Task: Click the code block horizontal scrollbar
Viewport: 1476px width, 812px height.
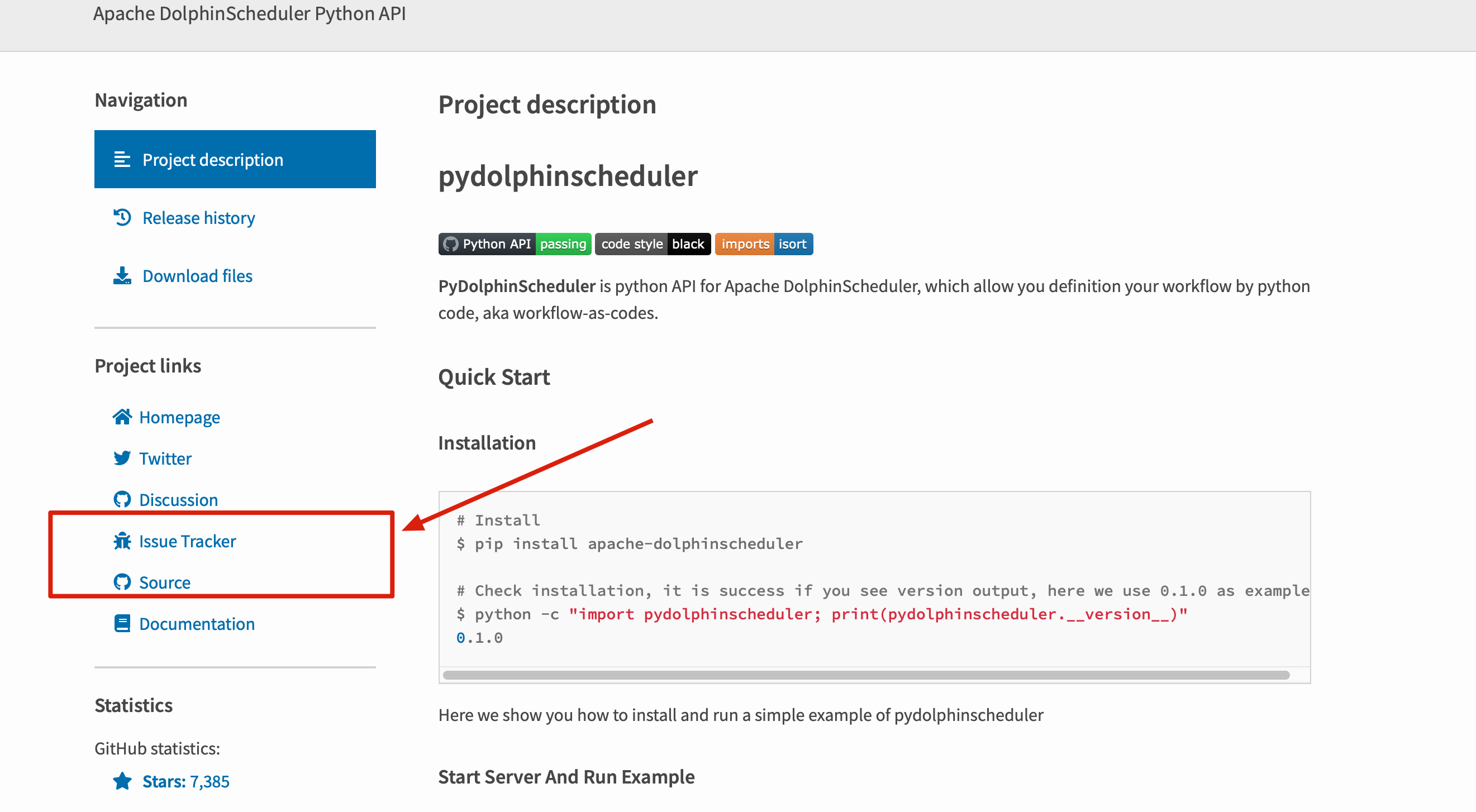Action: [x=866, y=675]
